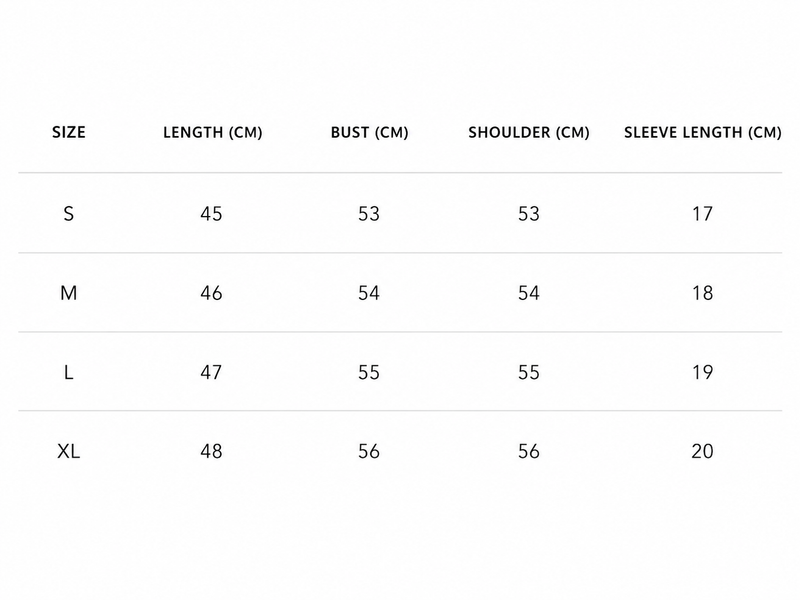Click the length value 45
The image size is (800, 600).
pyautogui.click(x=211, y=214)
